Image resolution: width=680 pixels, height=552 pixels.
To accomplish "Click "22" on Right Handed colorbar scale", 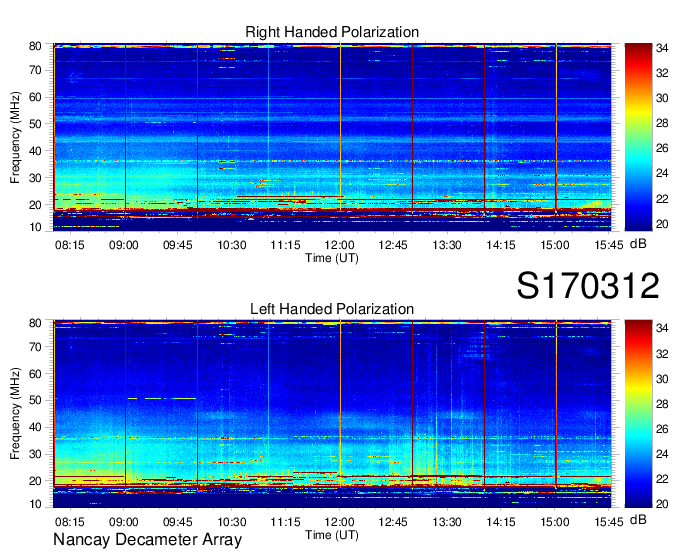I will click(662, 199).
